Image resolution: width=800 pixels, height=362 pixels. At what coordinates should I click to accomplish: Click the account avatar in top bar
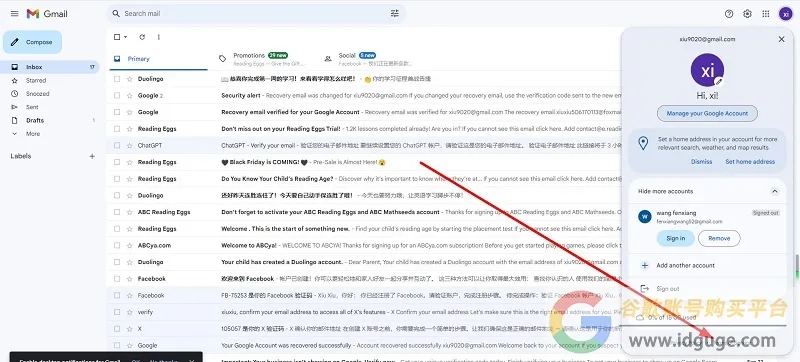point(786,14)
